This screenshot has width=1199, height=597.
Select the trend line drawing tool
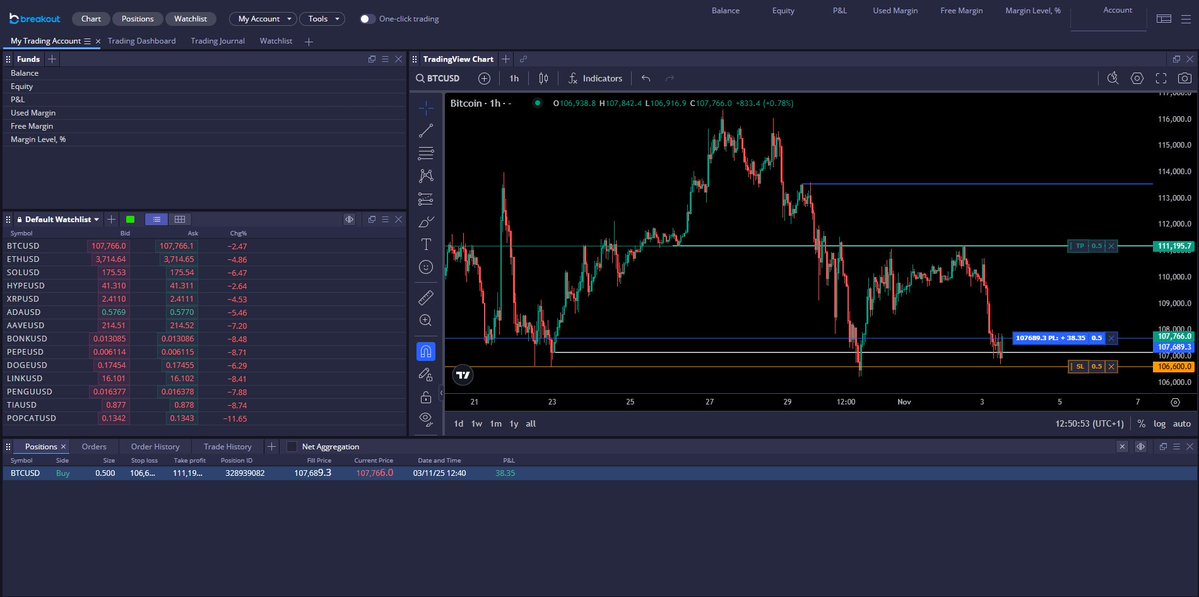426,130
